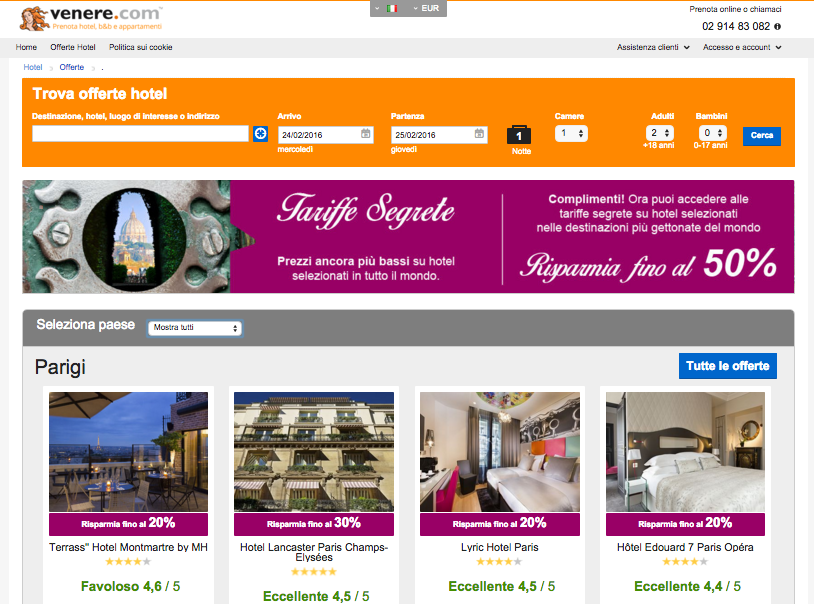Click the Risparmia fino al 30% badge
This screenshot has height=604, width=814.
(314, 524)
